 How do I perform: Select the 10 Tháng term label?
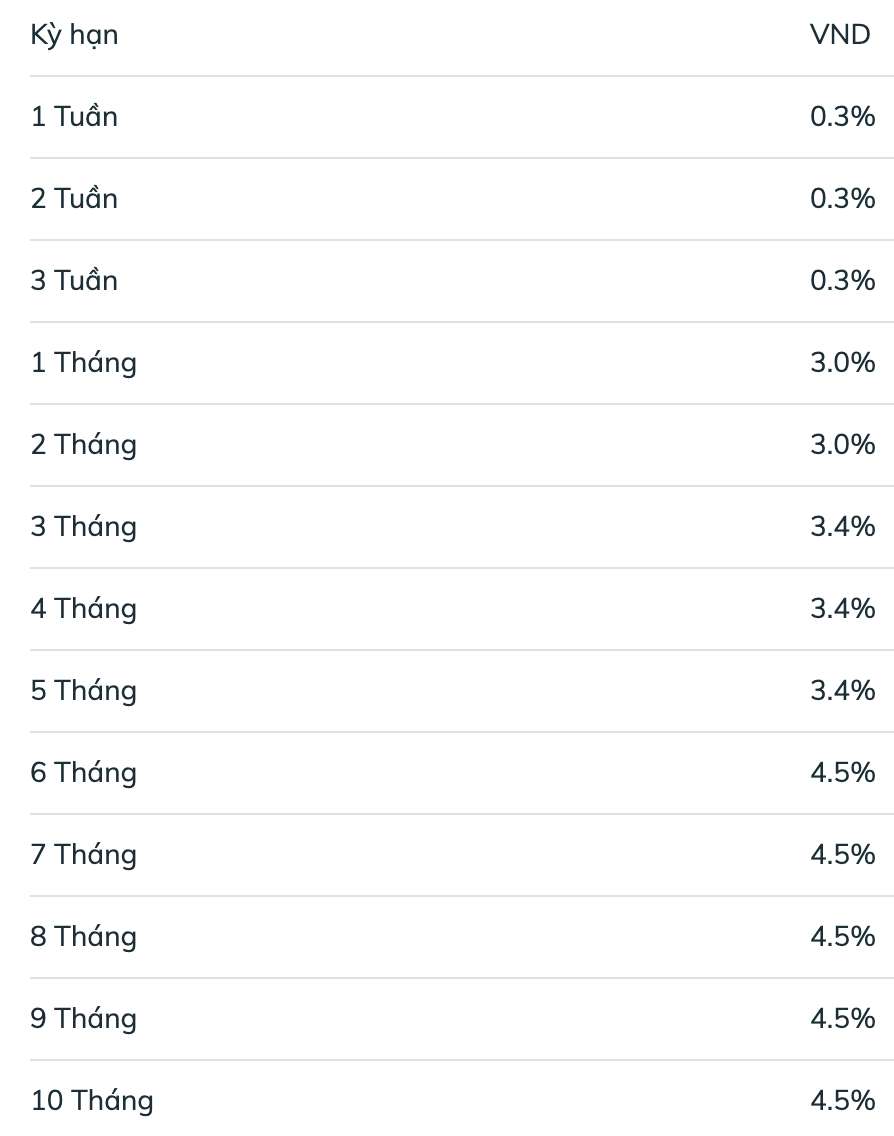tap(92, 1101)
